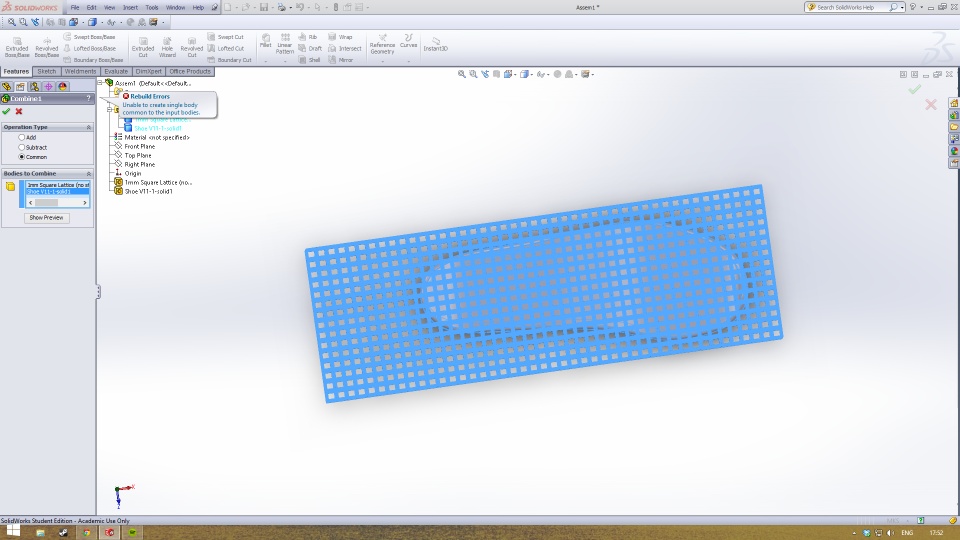
Task: Open the ConfigurationManager tab icon
Action: tap(34, 86)
